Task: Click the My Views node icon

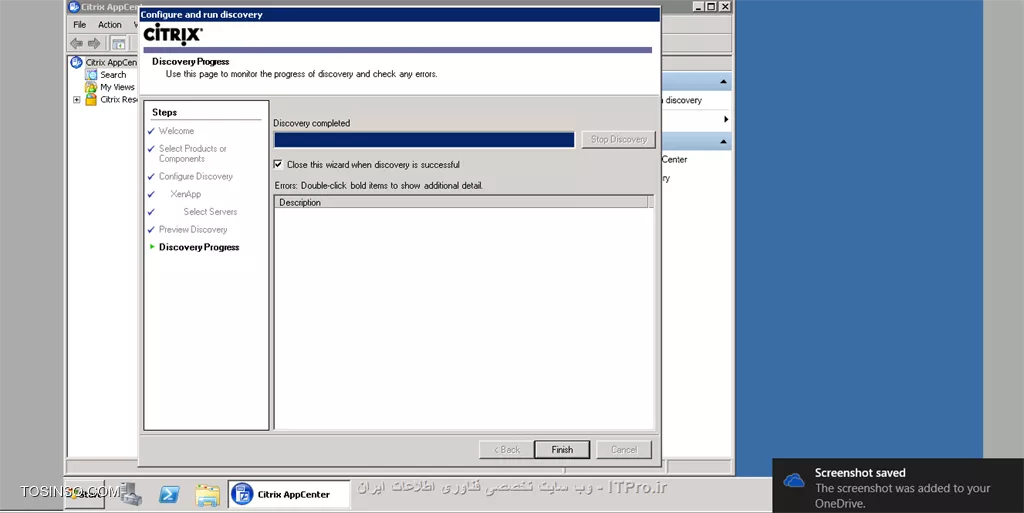Action: coord(91,87)
